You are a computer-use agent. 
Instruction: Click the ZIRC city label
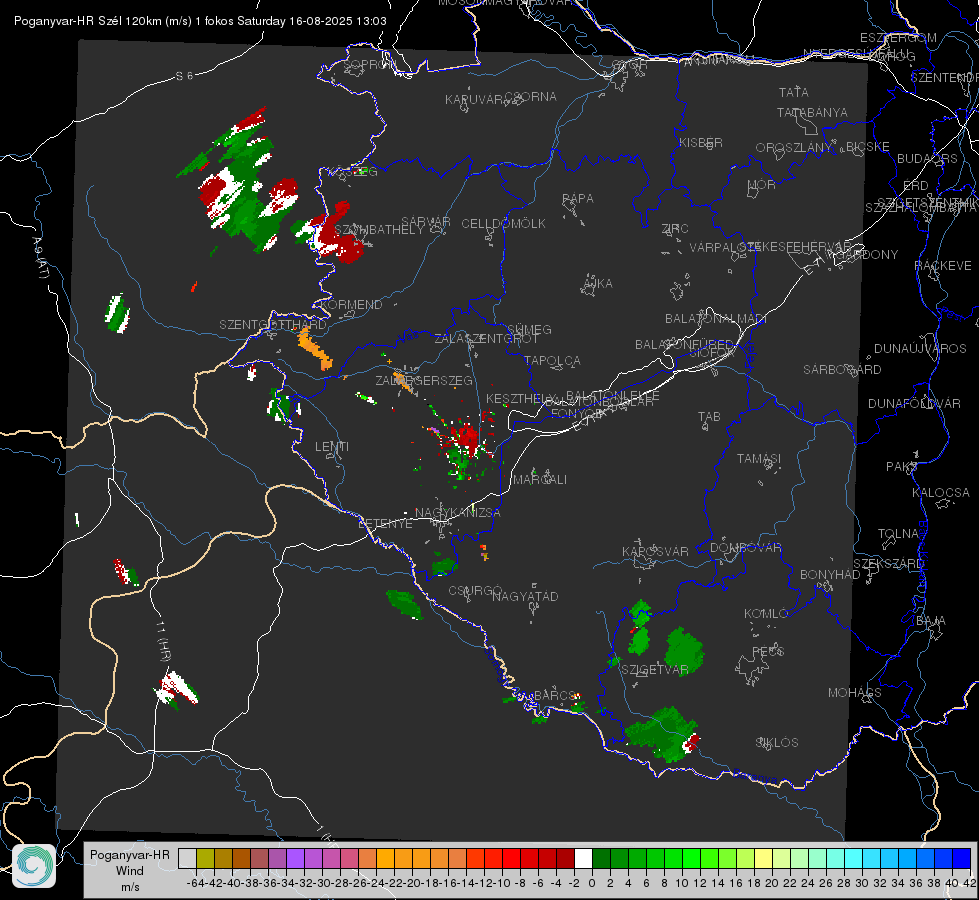tap(675, 229)
